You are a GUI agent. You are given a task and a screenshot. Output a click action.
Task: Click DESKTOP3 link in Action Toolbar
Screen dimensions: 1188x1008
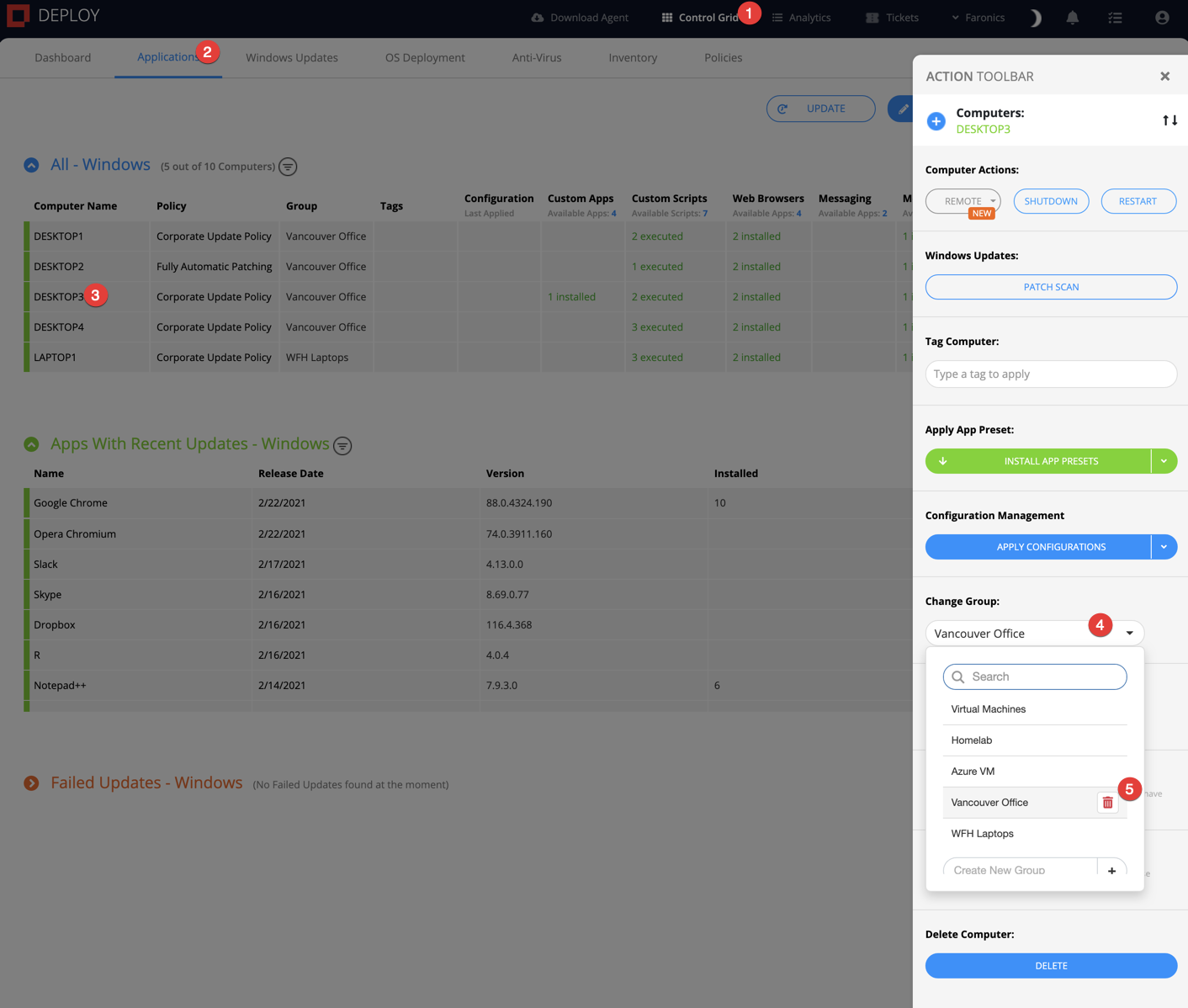click(983, 130)
